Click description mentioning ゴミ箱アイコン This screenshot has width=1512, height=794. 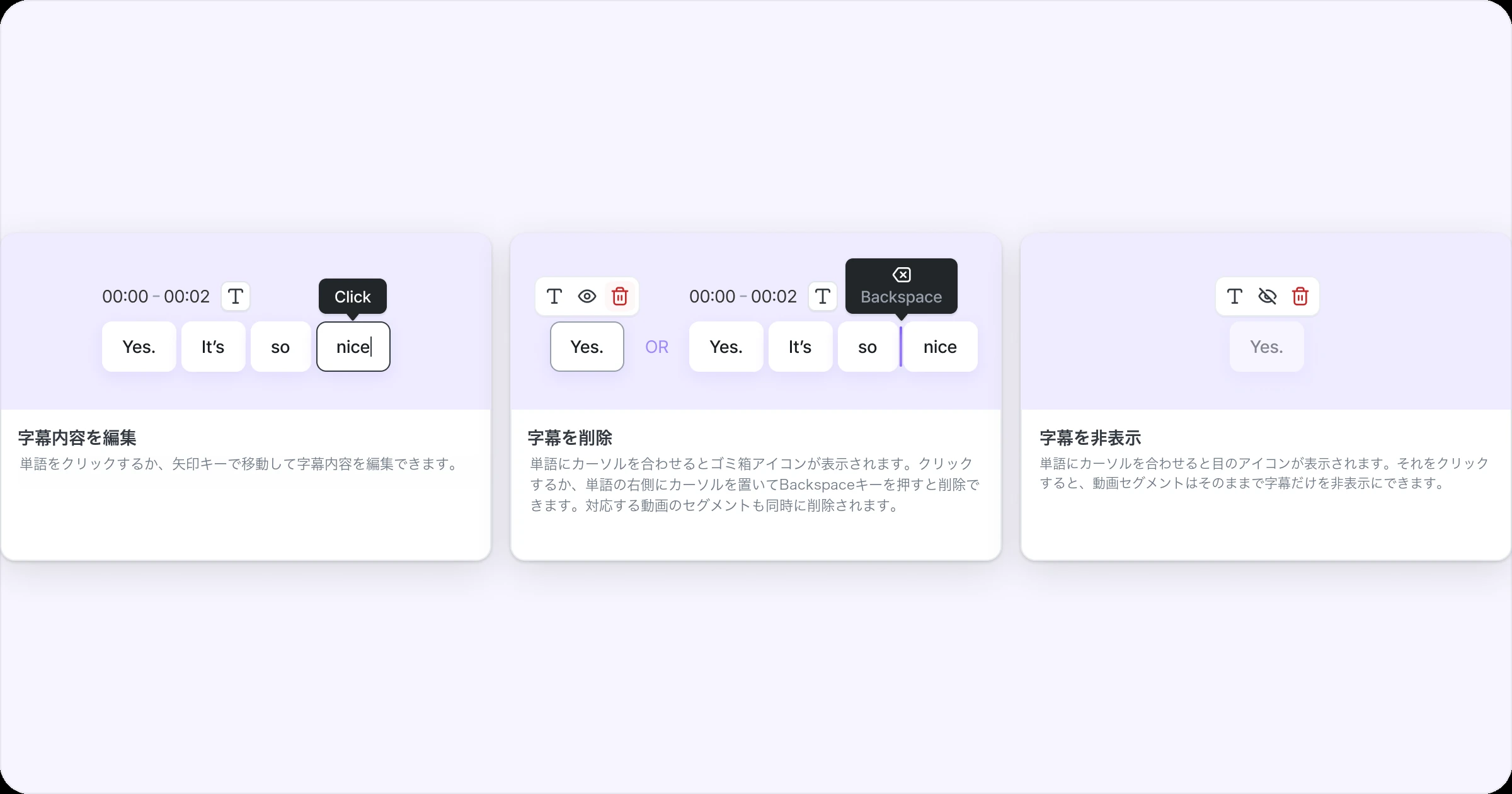tap(755, 485)
